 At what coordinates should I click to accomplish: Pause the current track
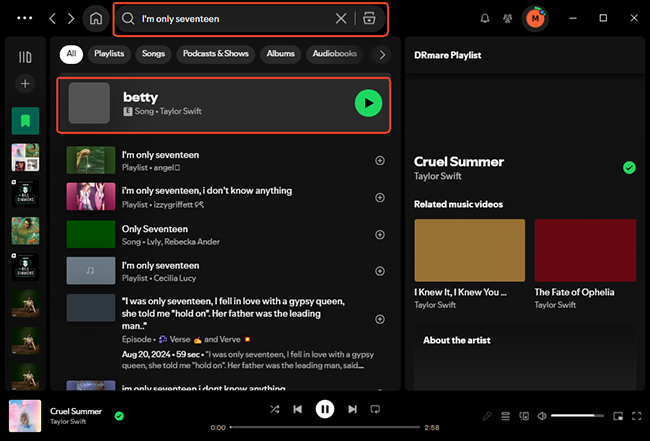point(325,410)
